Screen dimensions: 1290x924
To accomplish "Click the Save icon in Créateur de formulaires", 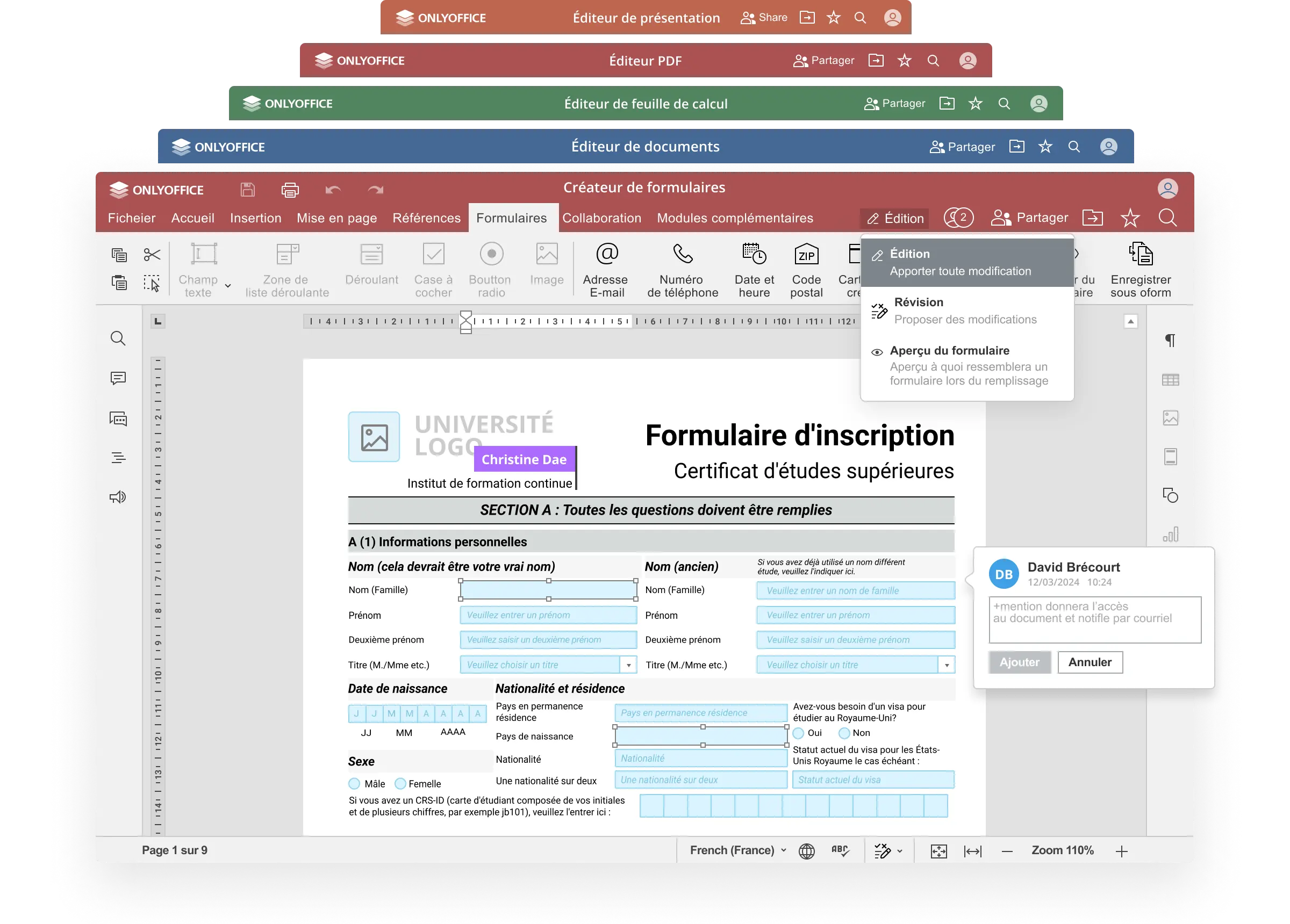I will point(247,189).
